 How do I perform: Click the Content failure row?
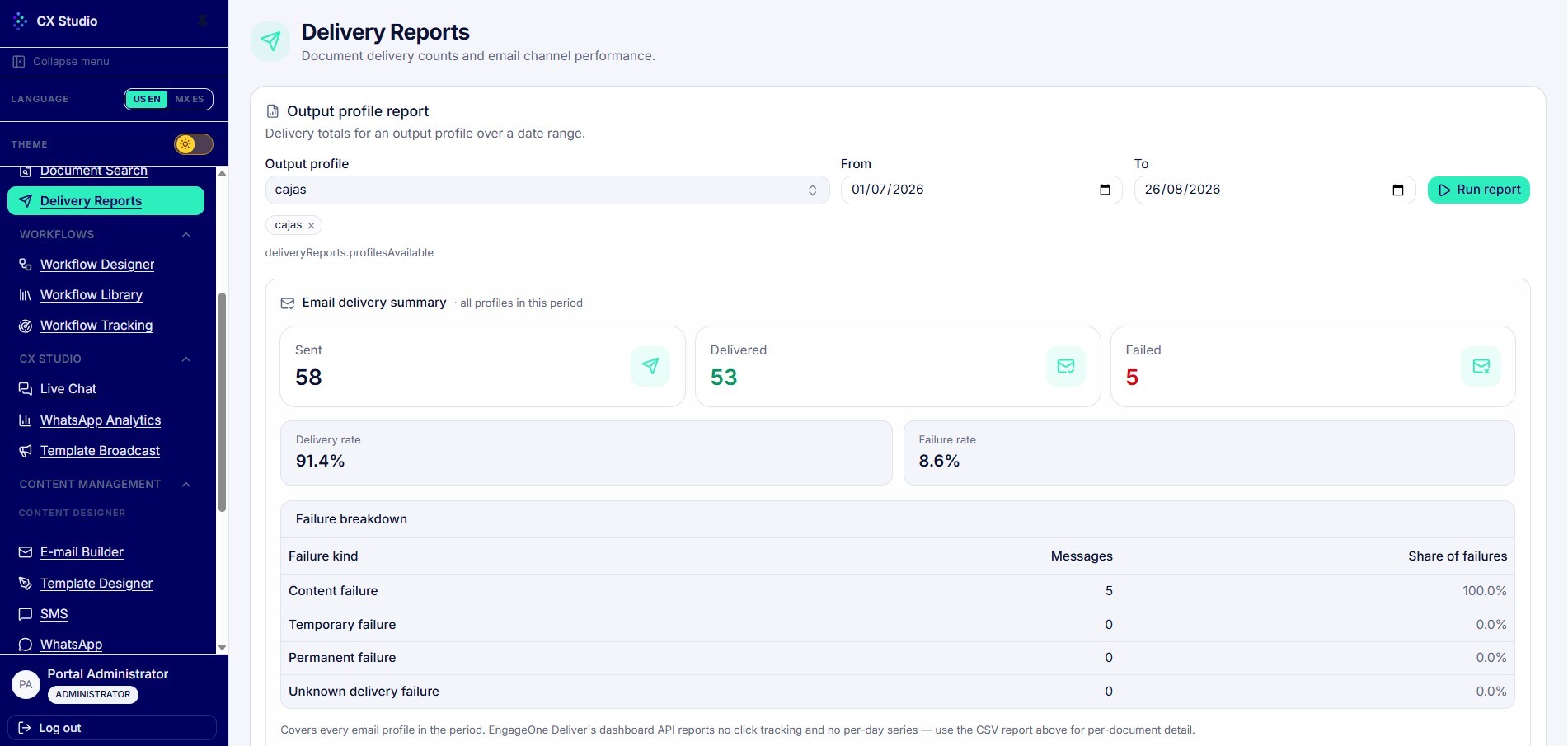coord(897,591)
